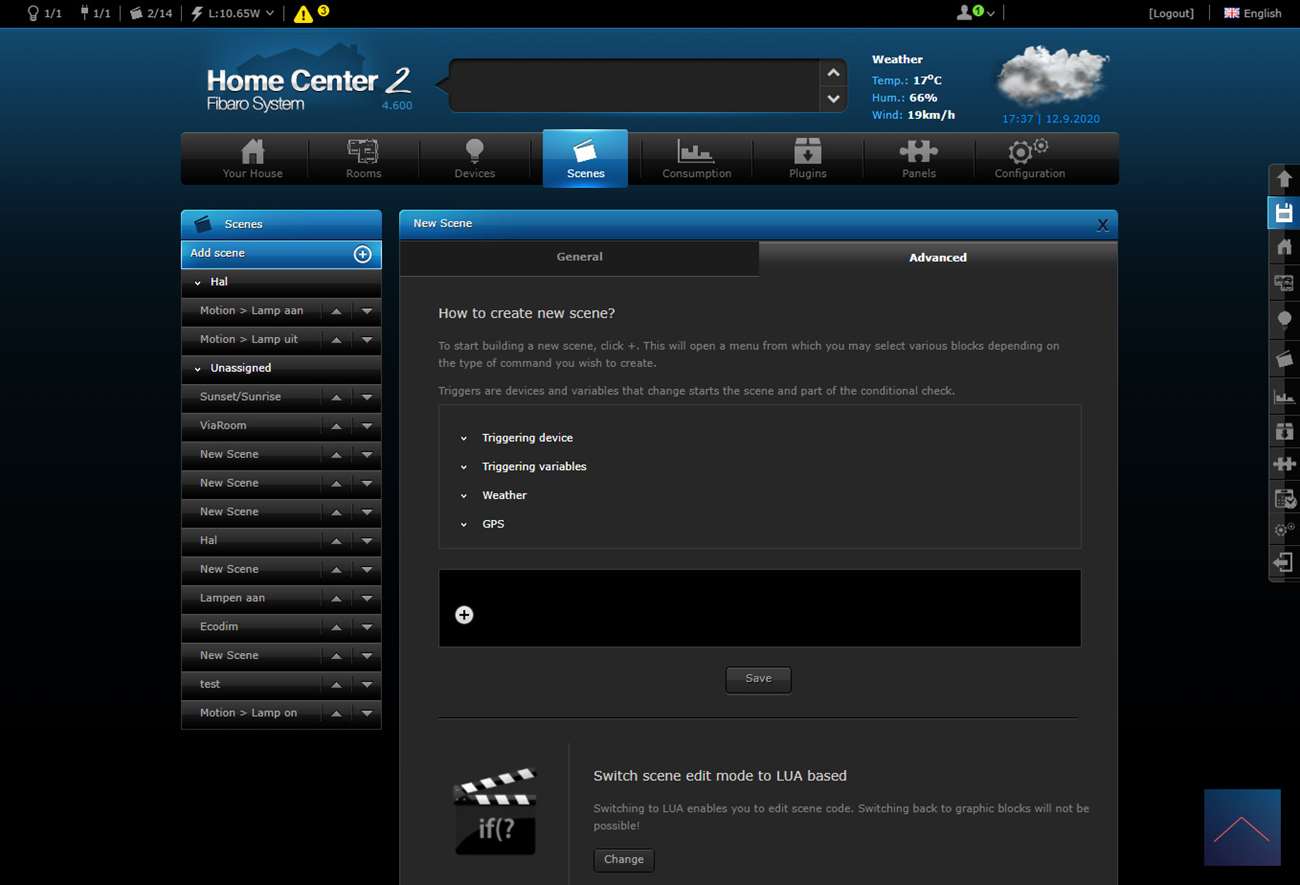Open the Consumption charts section

coord(696,158)
